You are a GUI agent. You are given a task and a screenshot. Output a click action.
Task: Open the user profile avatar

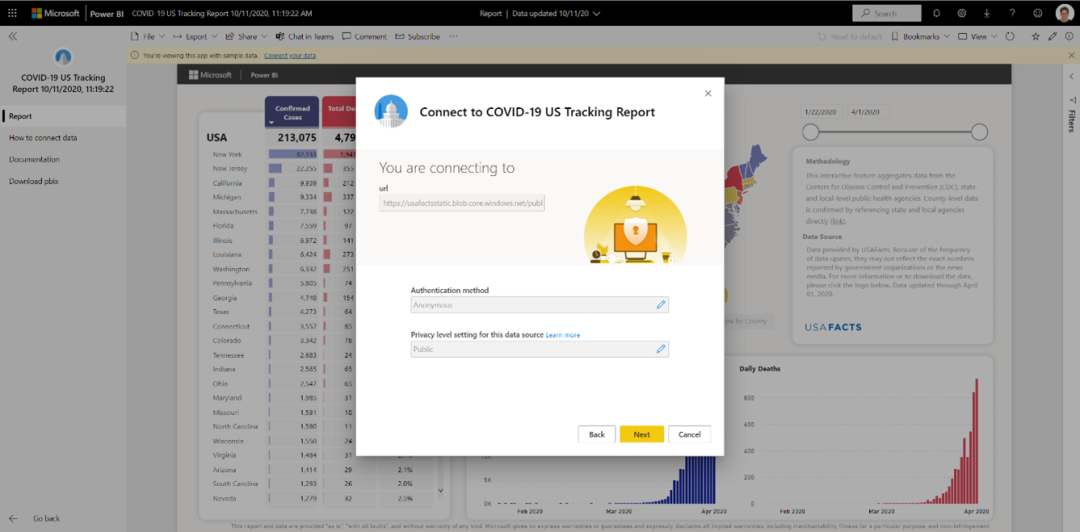[1063, 13]
